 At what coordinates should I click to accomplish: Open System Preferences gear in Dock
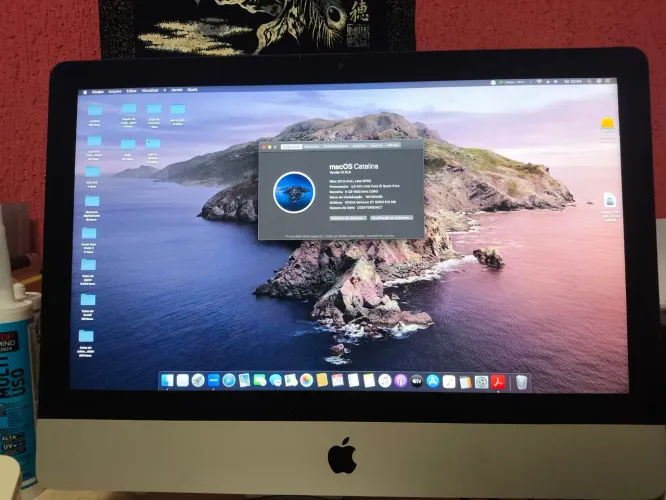tap(481, 382)
